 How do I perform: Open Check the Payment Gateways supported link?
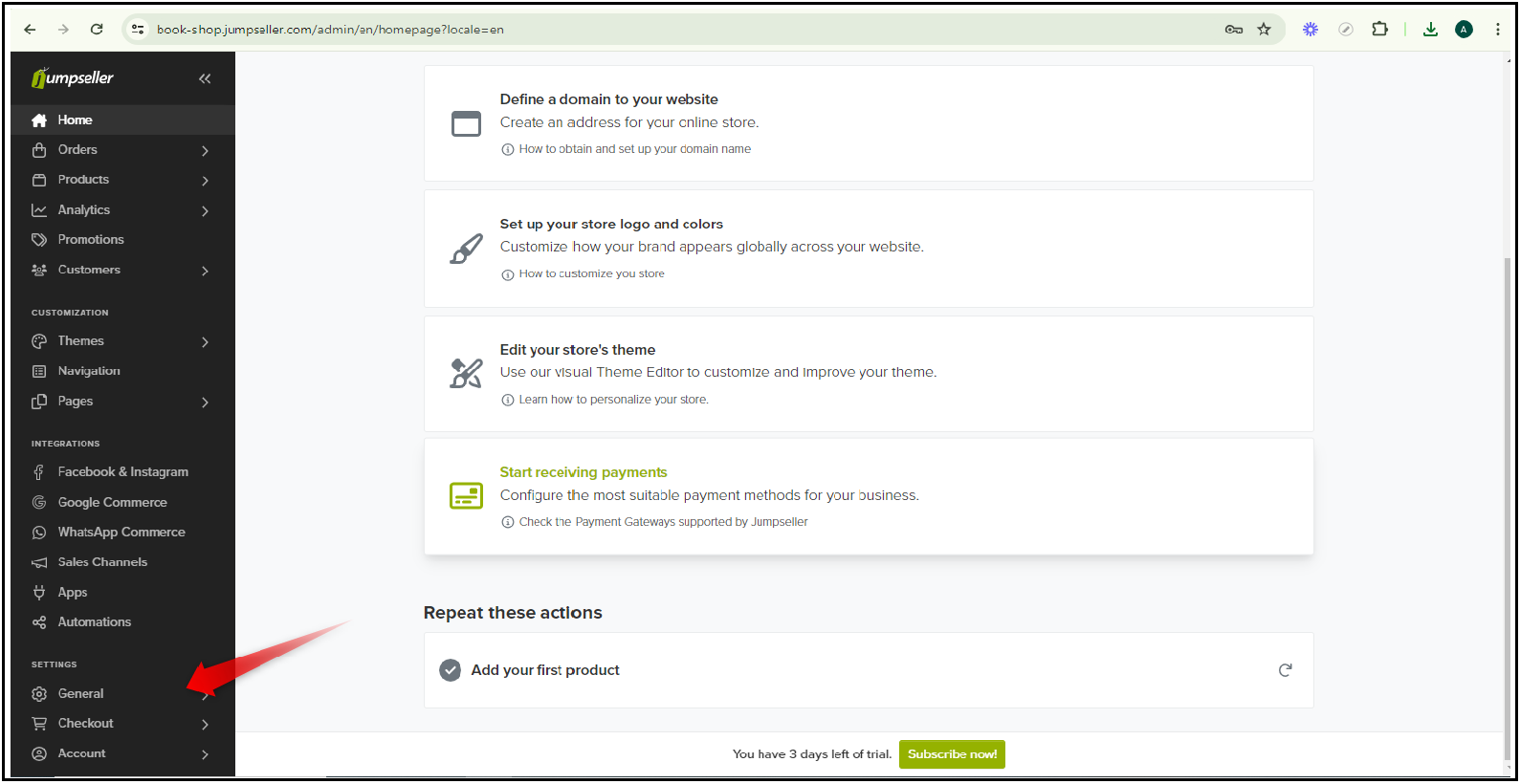point(664,522)
